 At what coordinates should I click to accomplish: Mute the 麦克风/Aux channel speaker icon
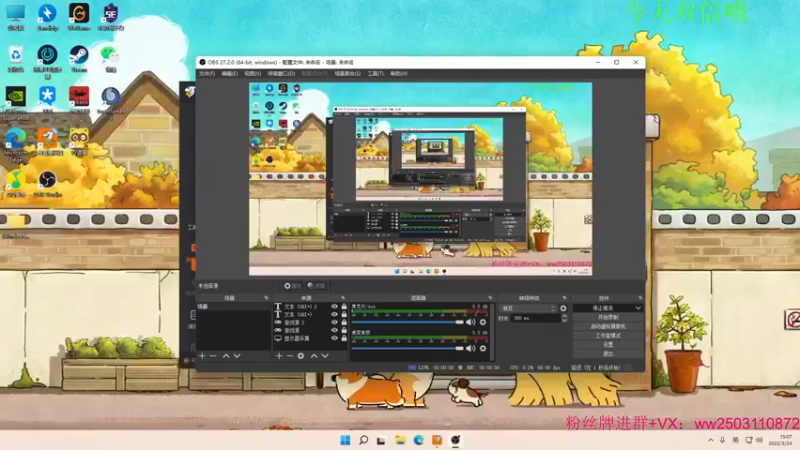point(470,322)
